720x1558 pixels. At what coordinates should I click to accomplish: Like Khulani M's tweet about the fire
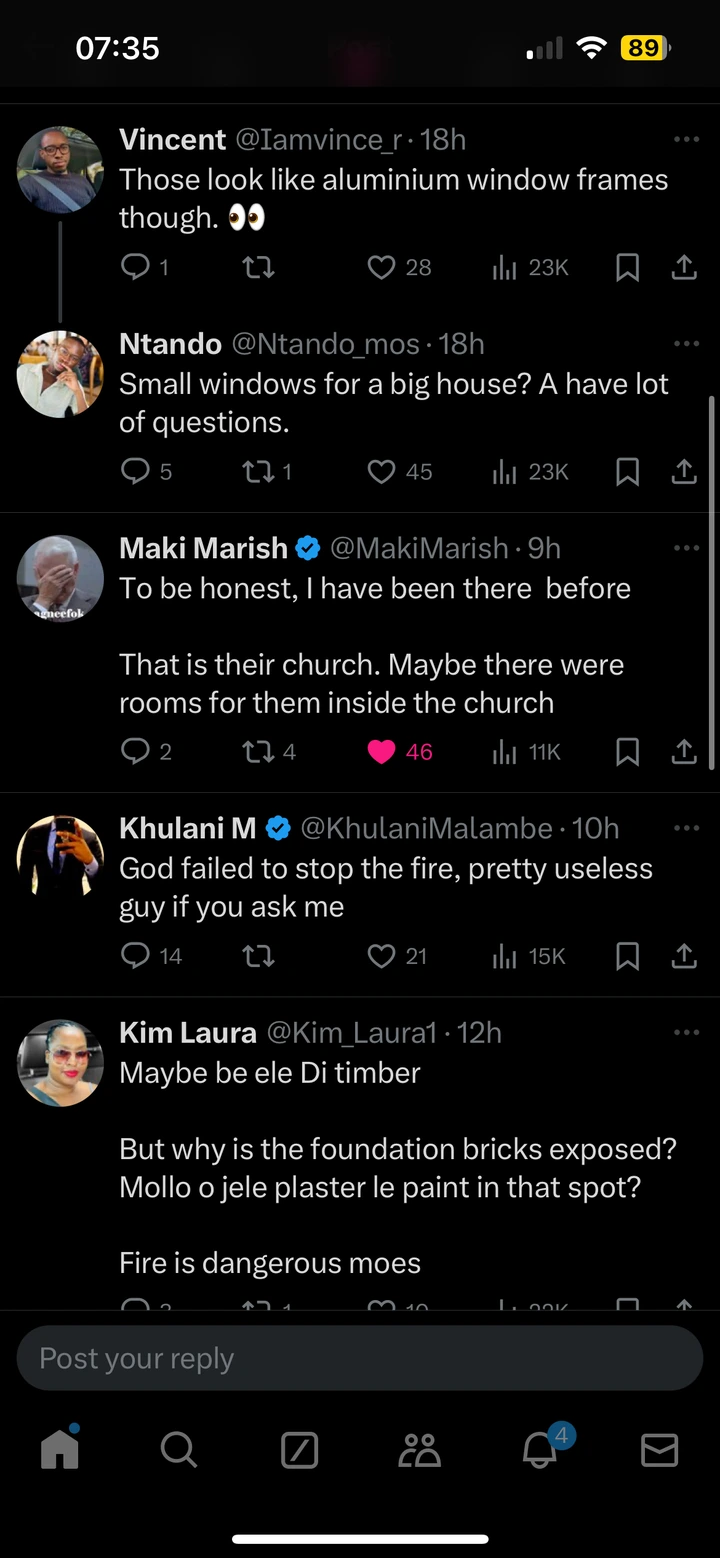(x=381, y=957)
